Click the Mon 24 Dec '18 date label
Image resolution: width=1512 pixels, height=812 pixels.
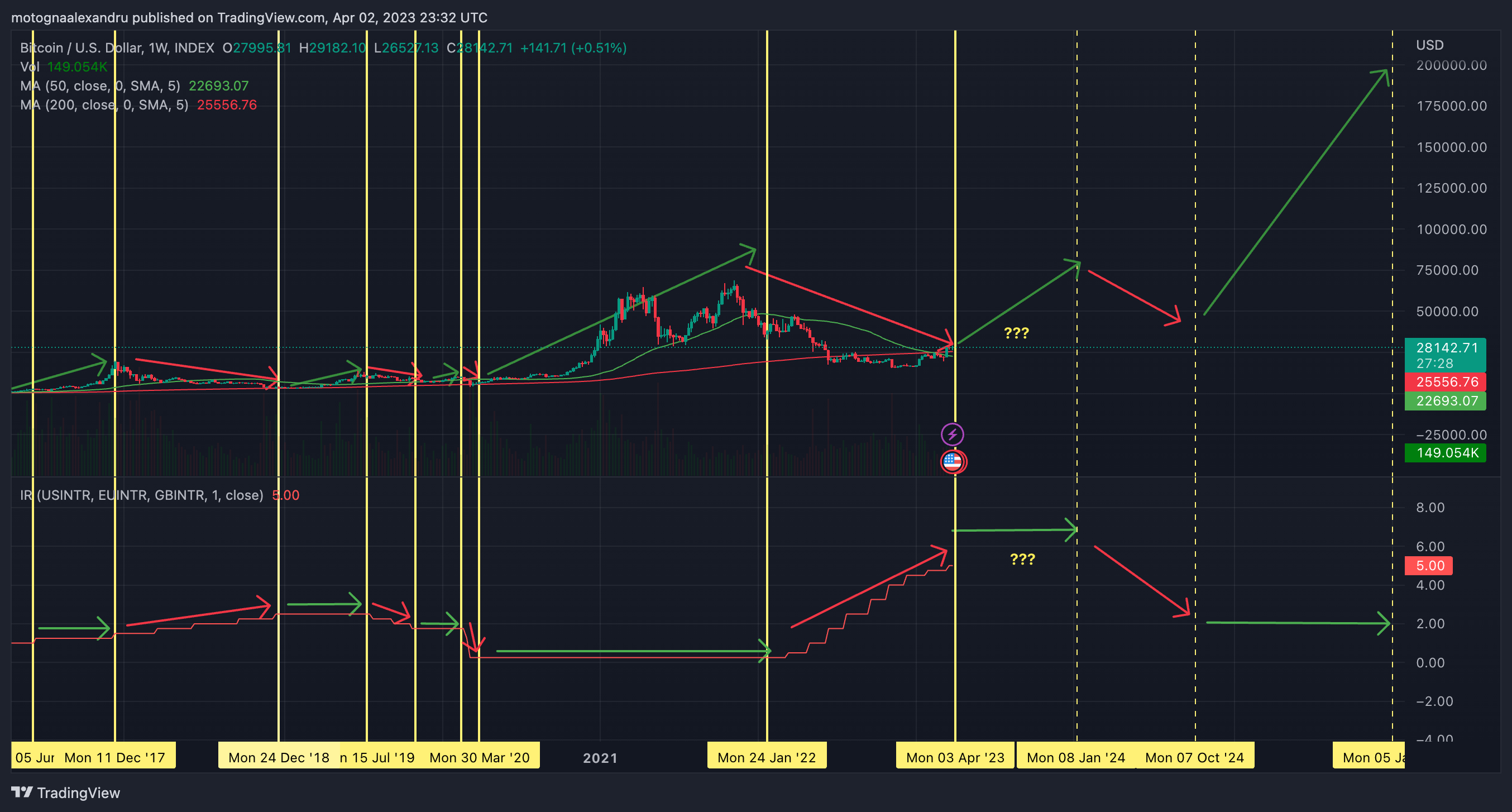[279, 757]
